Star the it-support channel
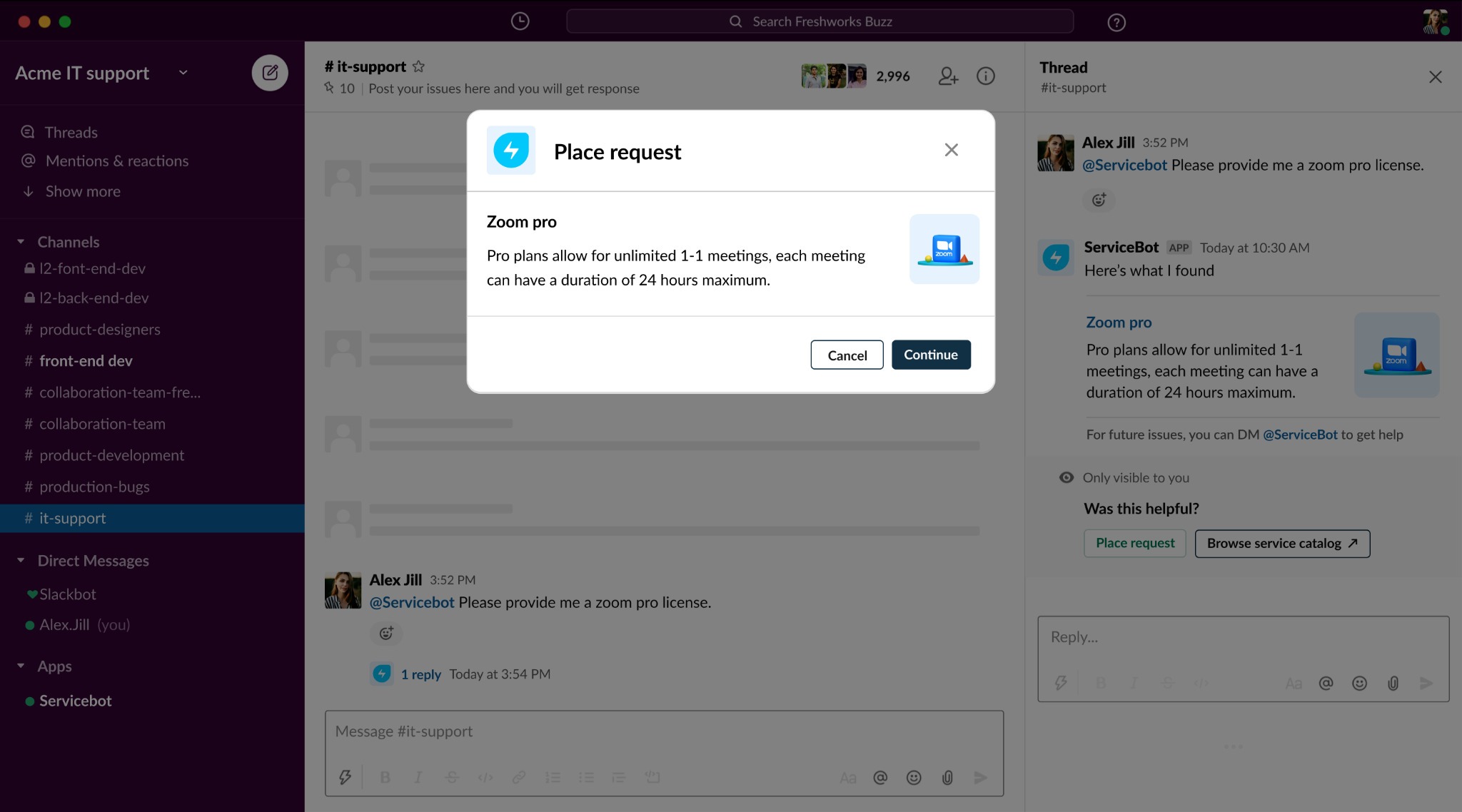 tap(419, 66)
